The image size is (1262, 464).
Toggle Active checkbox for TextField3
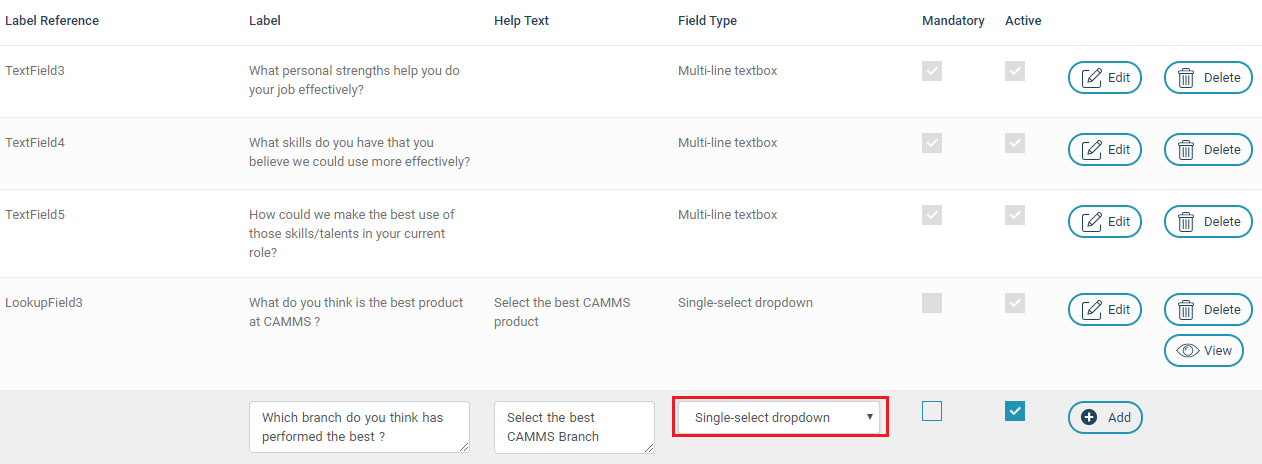point(1015,71)
